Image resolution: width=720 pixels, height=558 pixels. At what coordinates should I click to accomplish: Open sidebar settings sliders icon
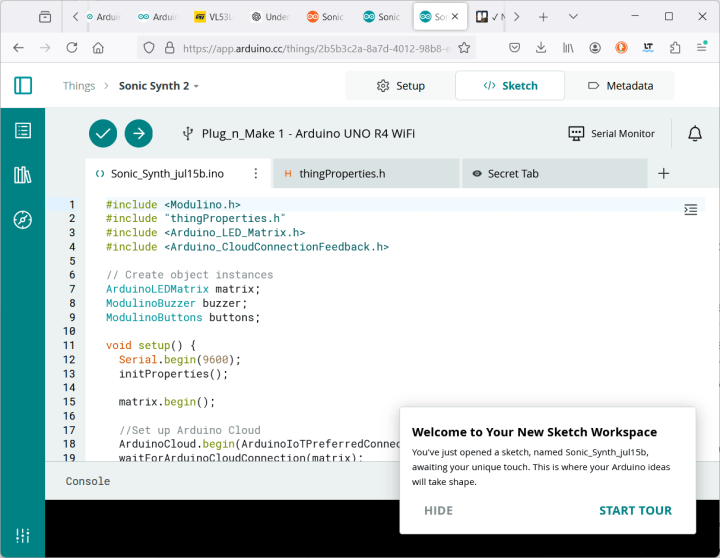23,535
